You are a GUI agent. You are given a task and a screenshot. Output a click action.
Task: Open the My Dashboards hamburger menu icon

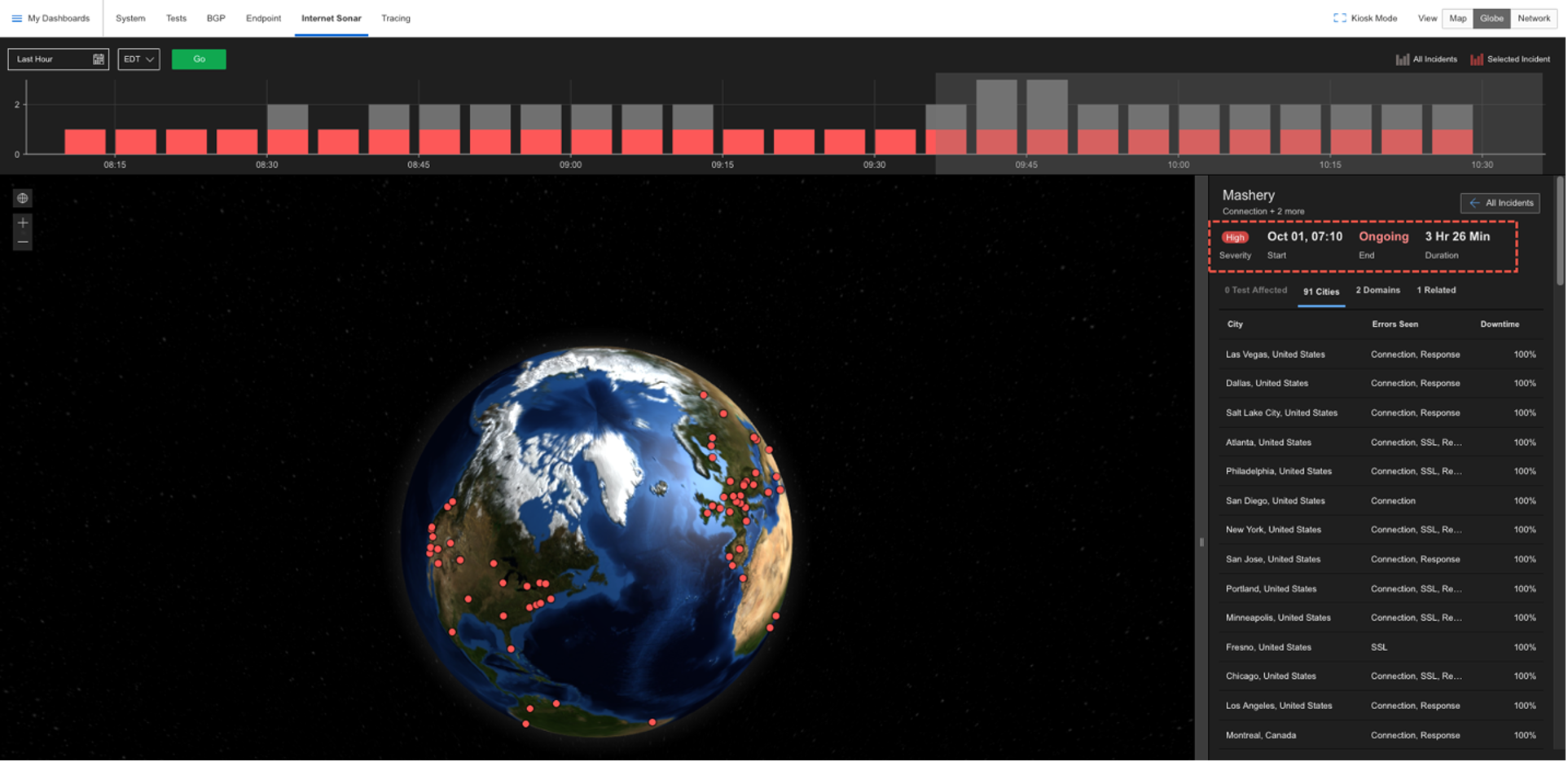click(16, 18)
